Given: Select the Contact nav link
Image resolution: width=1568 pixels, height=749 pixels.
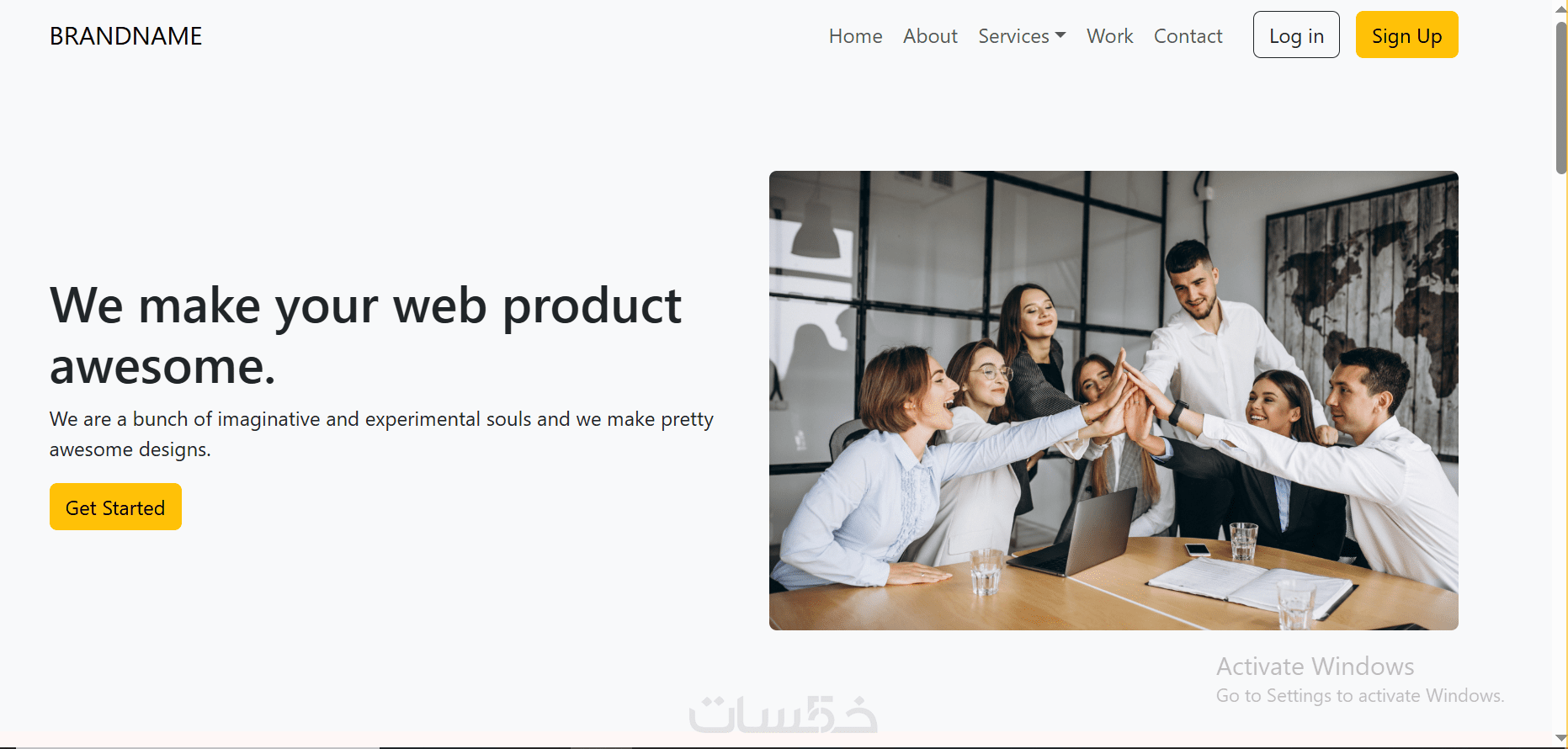Looking at the screenshot, I should click(x=1188, y=36).
